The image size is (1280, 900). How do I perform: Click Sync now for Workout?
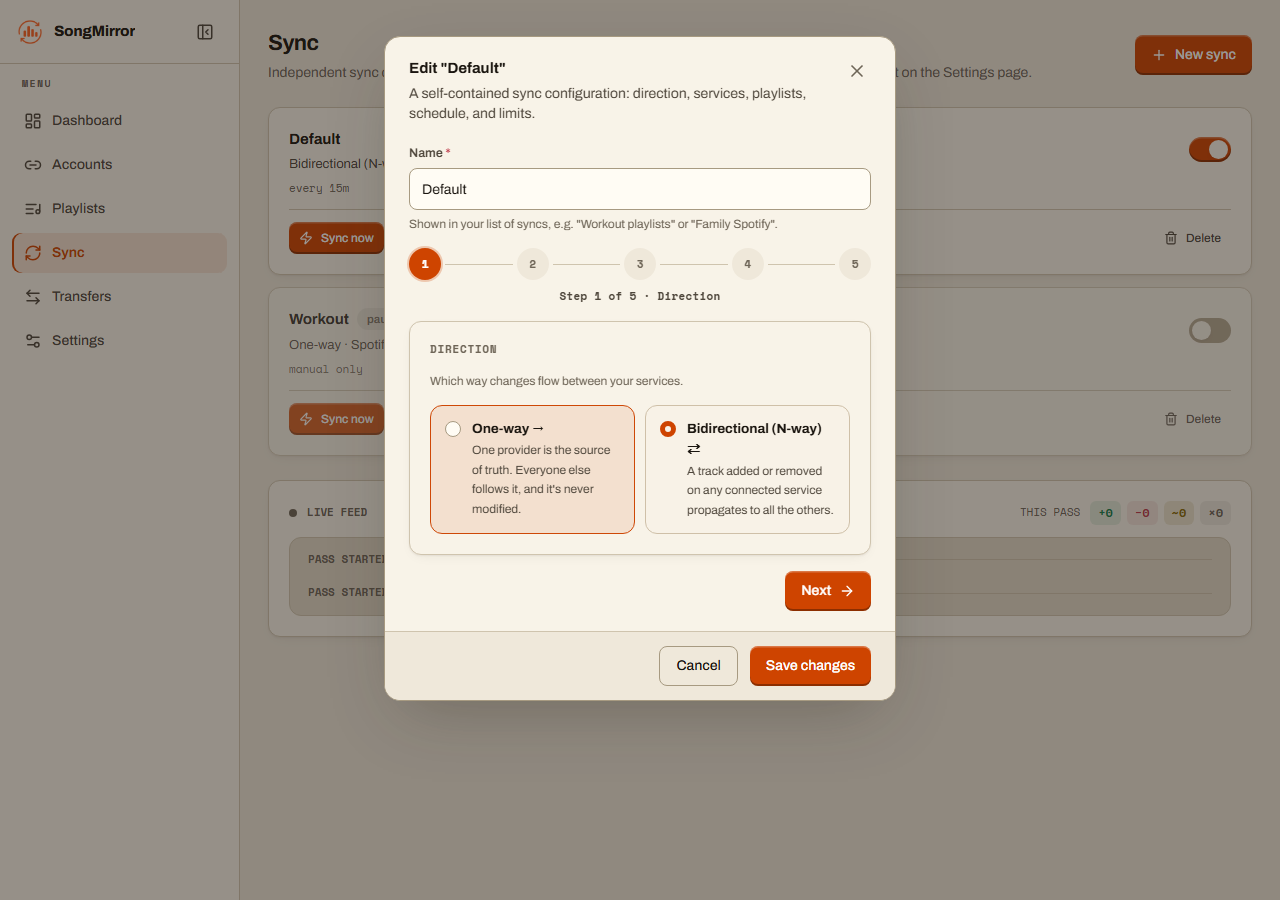(337, 419)
